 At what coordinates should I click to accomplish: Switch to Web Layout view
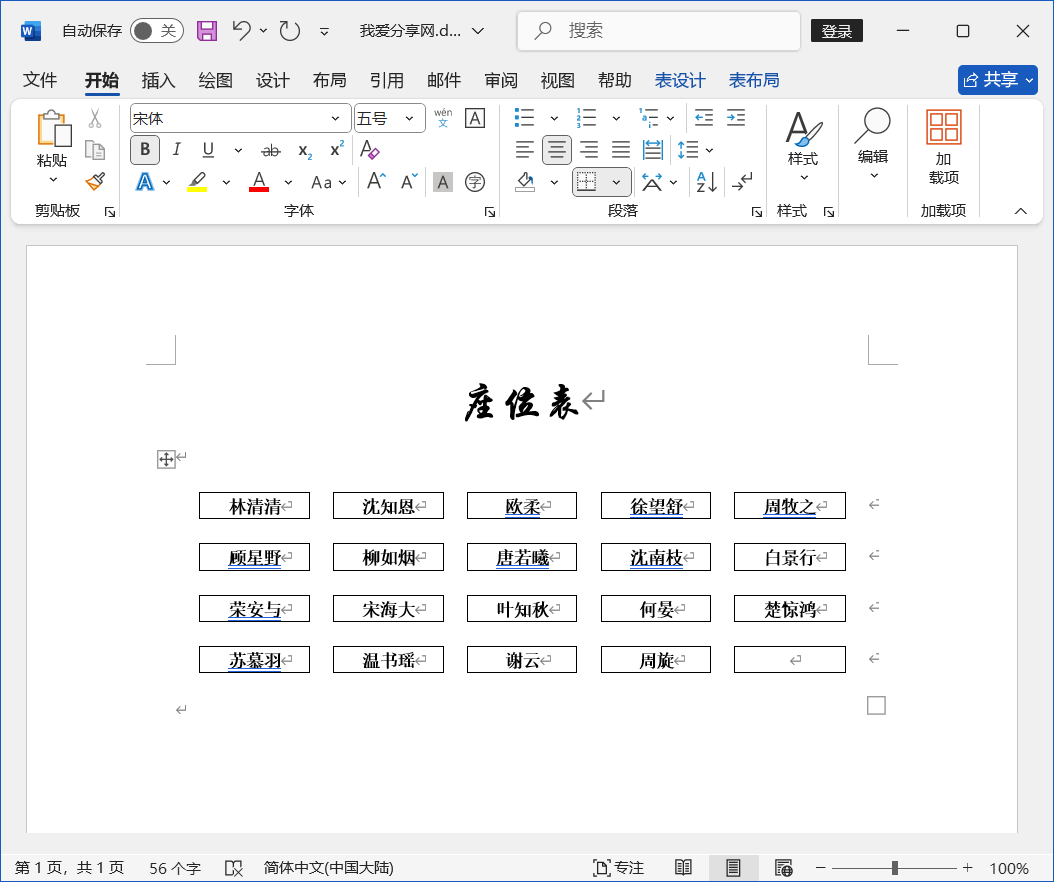[x=784, y=868]
